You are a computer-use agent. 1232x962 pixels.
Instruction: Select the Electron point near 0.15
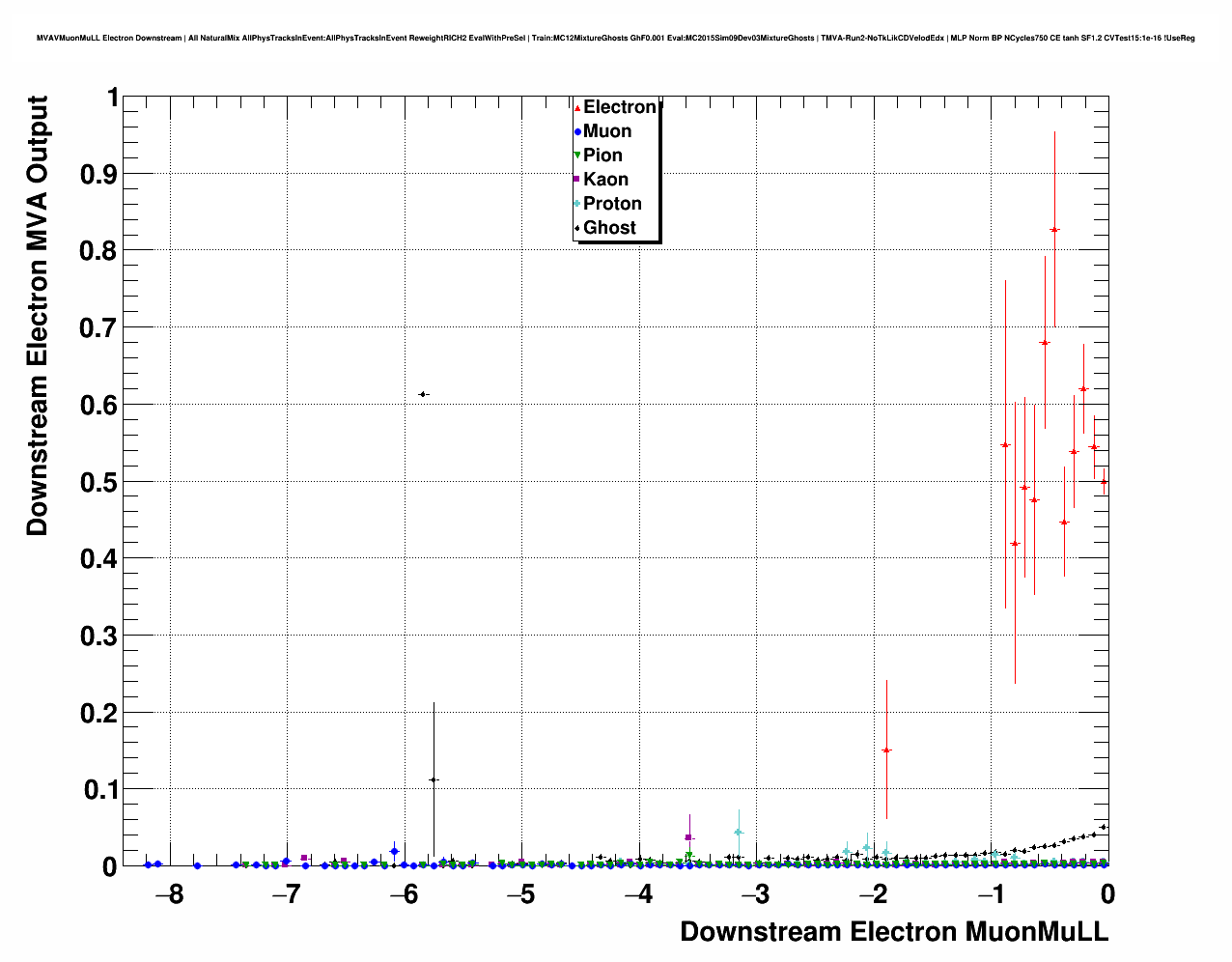886,750
